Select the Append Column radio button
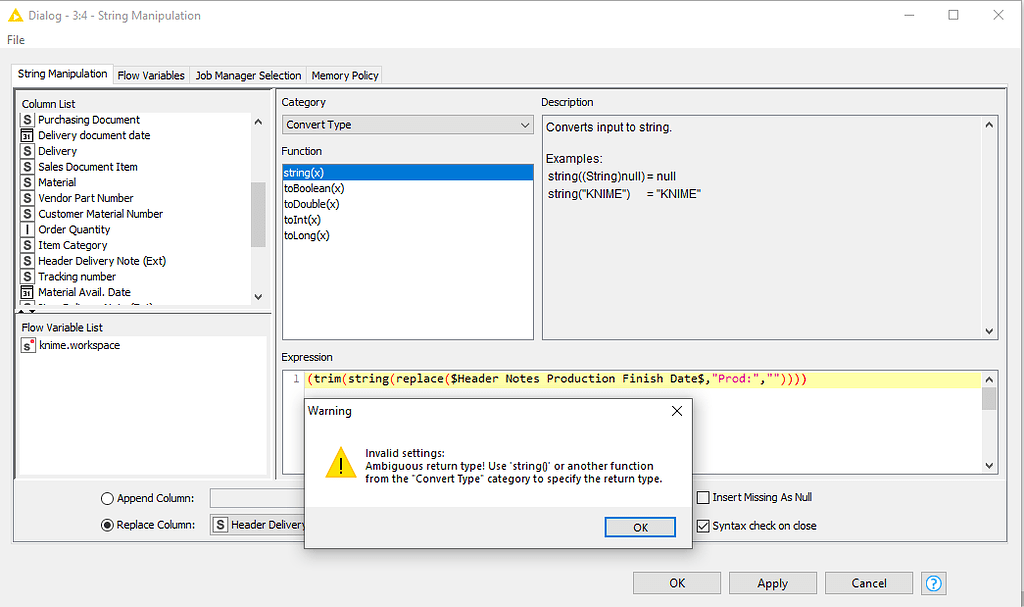1024x607 pixels. 107,498
